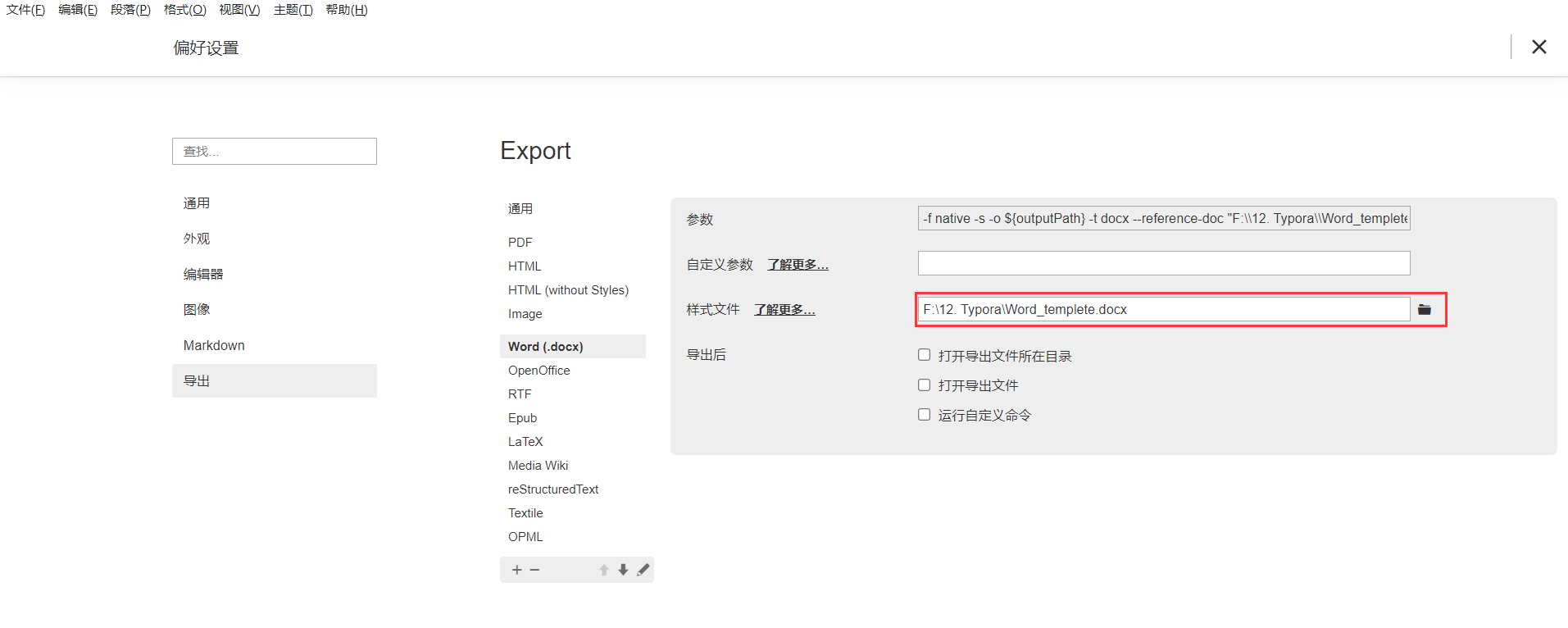
Task: Select Image export format
Action: [x=573, y=313]
